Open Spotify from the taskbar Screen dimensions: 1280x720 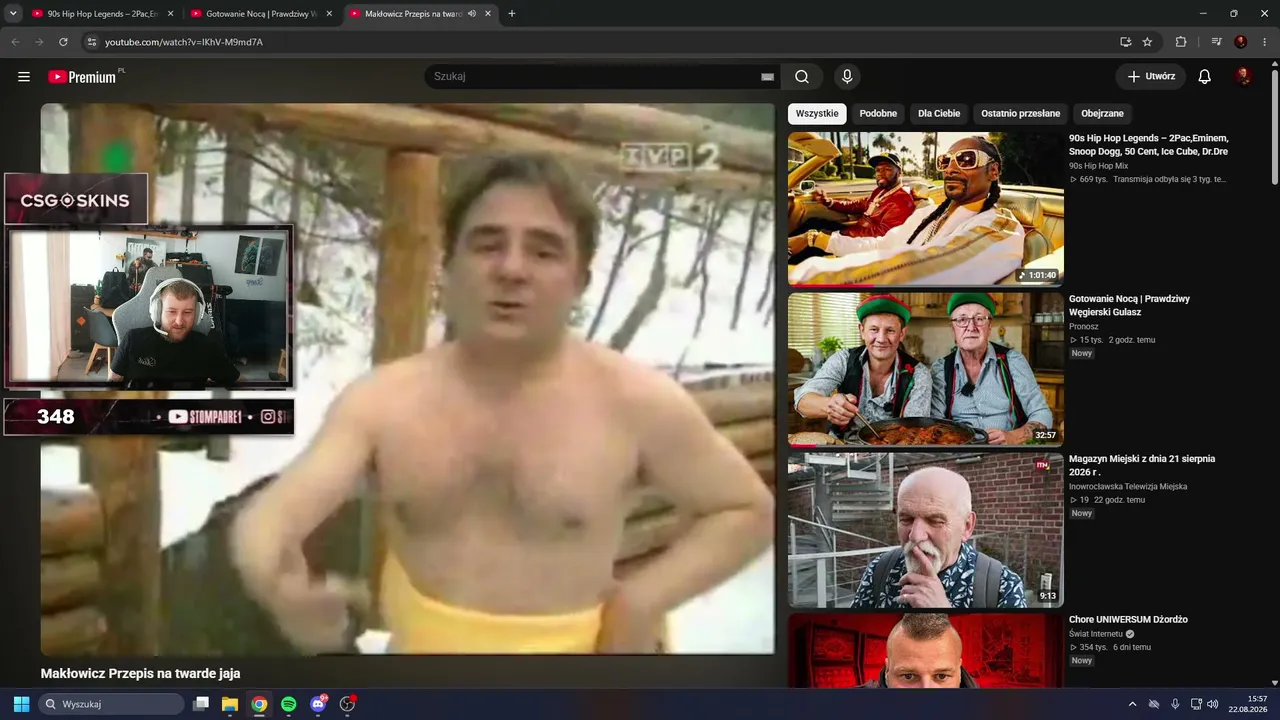pyautogui.click(x=288, y=704)
